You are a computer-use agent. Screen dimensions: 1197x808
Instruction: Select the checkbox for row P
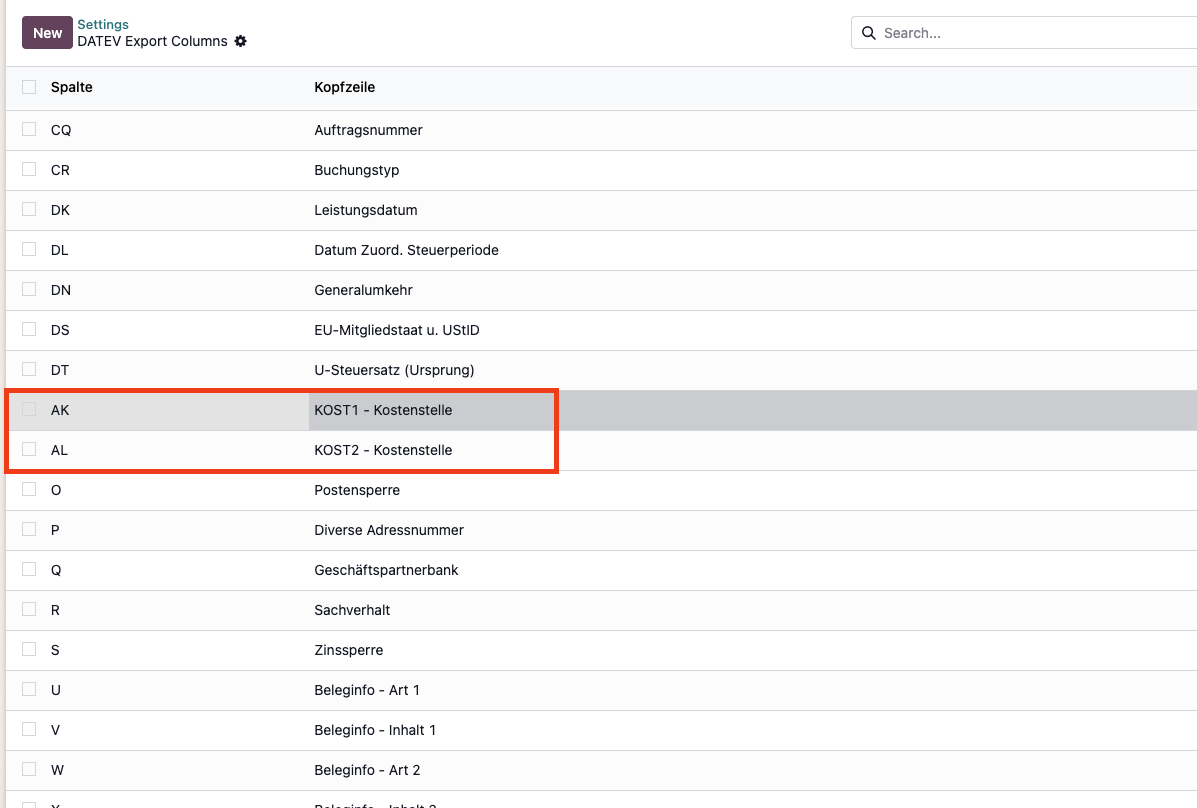point(29,529)
